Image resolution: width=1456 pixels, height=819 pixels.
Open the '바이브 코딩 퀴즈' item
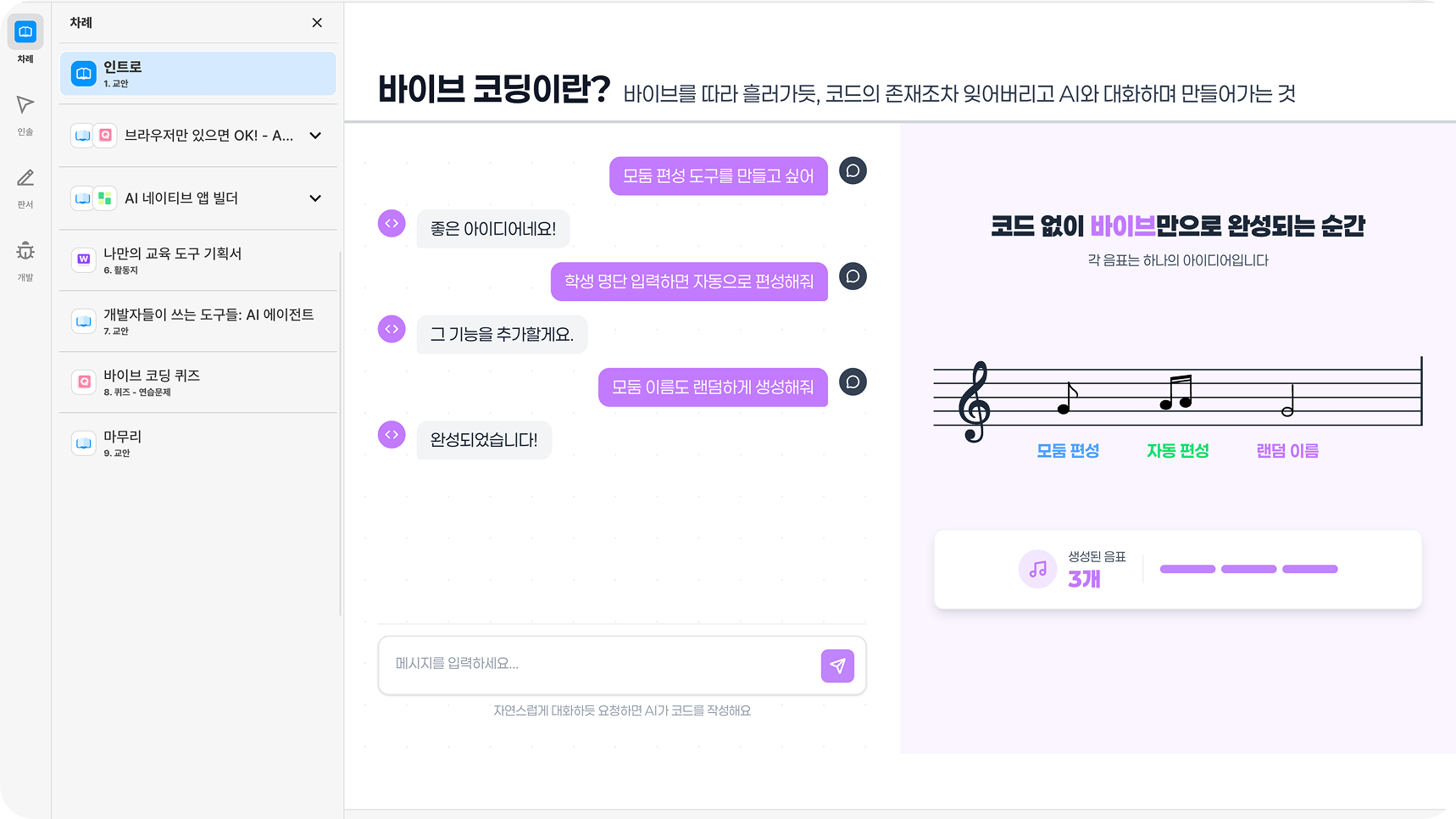click(x=198, y=382)
